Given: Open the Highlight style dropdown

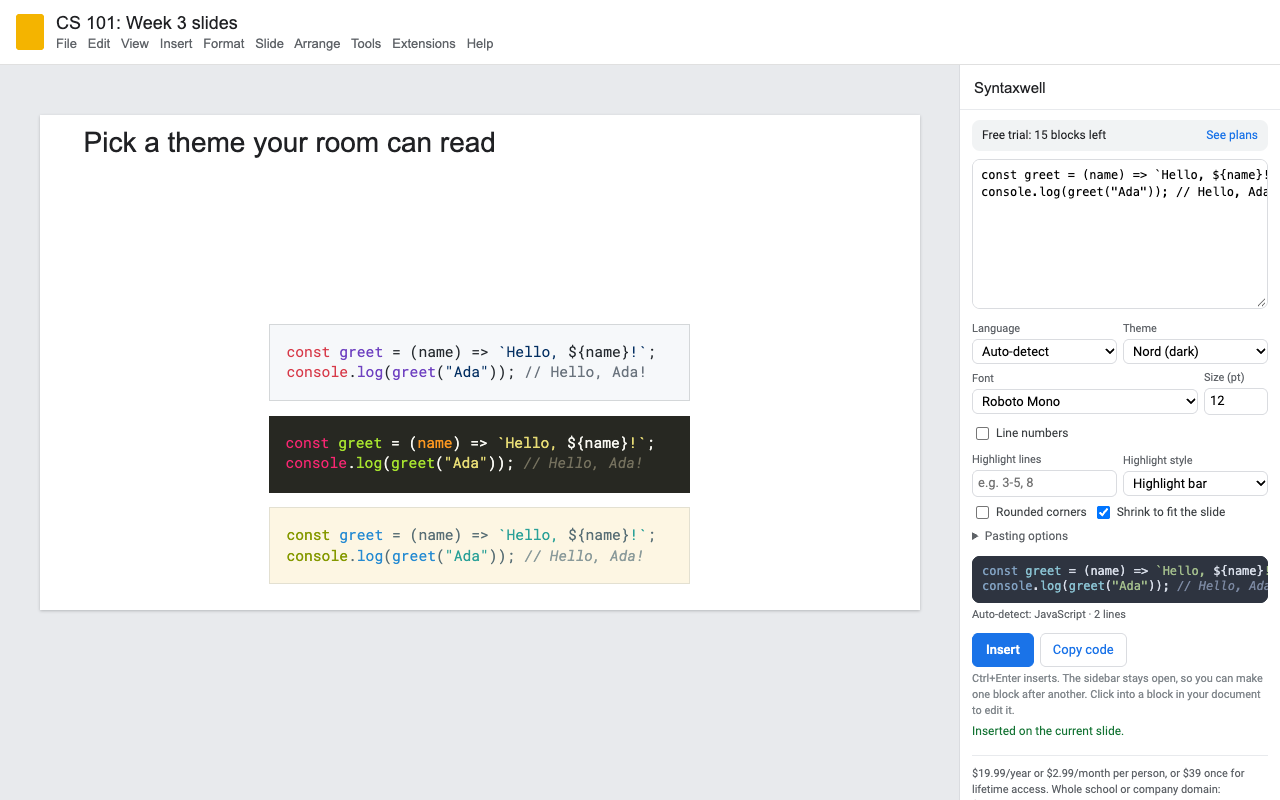Looking at the screenshot, I should (1195, 483).
